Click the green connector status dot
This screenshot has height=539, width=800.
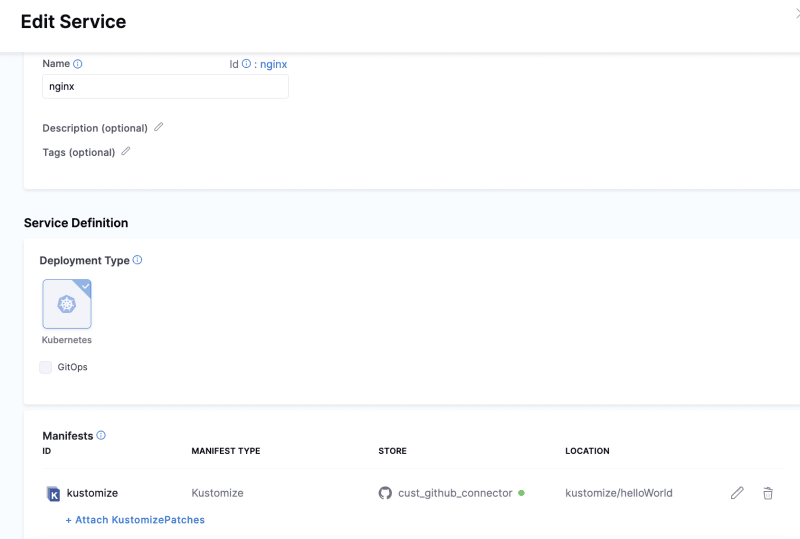click(521, 493)
